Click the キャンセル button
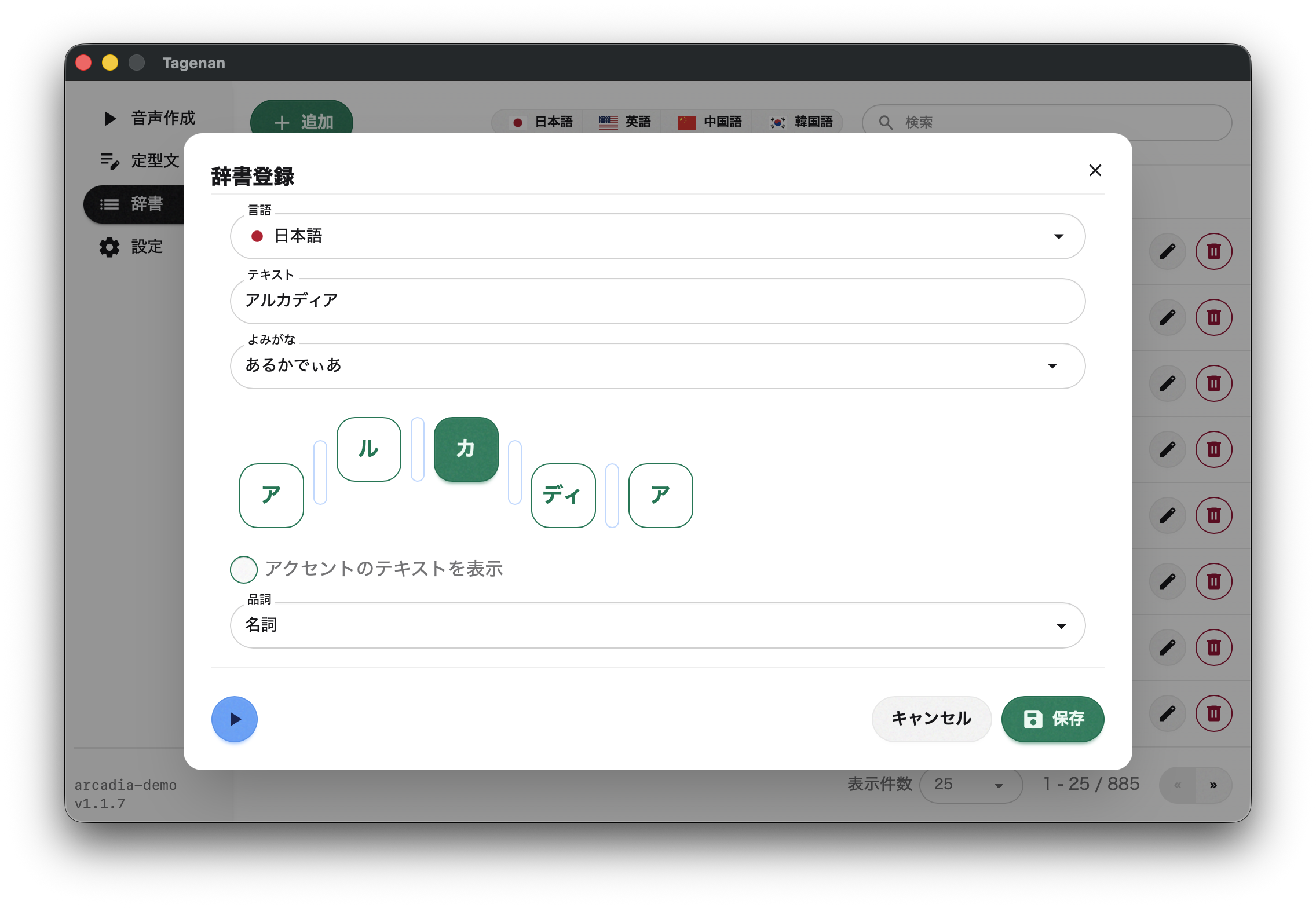 tap(931, 719)
